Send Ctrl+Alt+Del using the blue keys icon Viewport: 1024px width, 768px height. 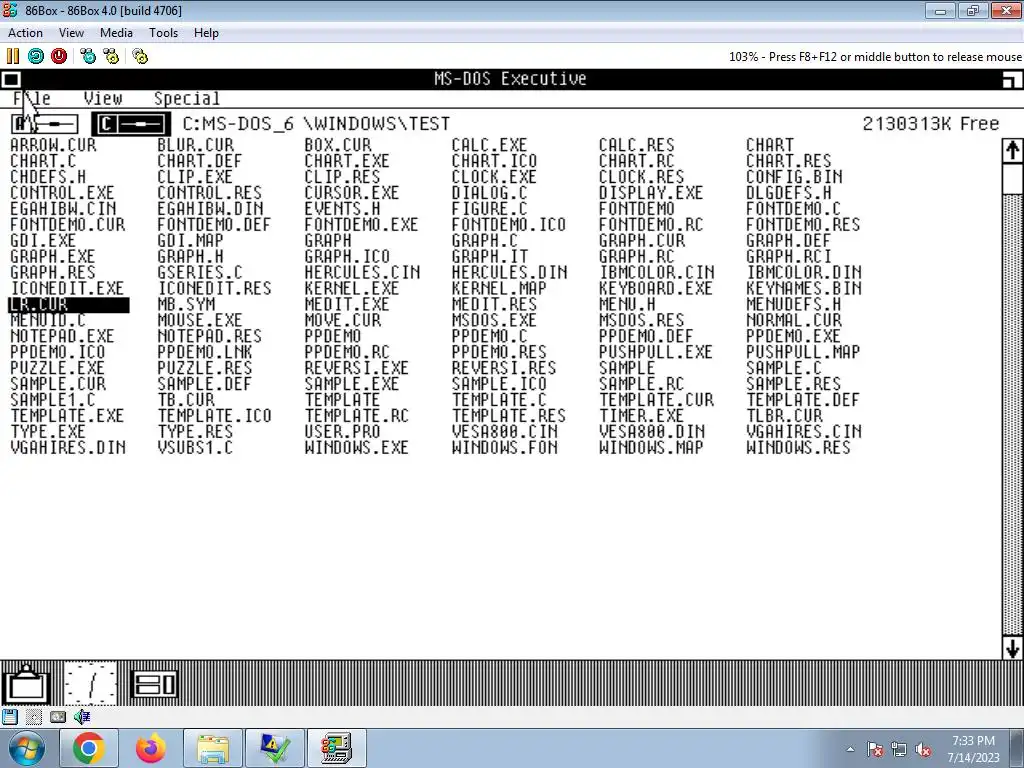[x=88, y=56]
